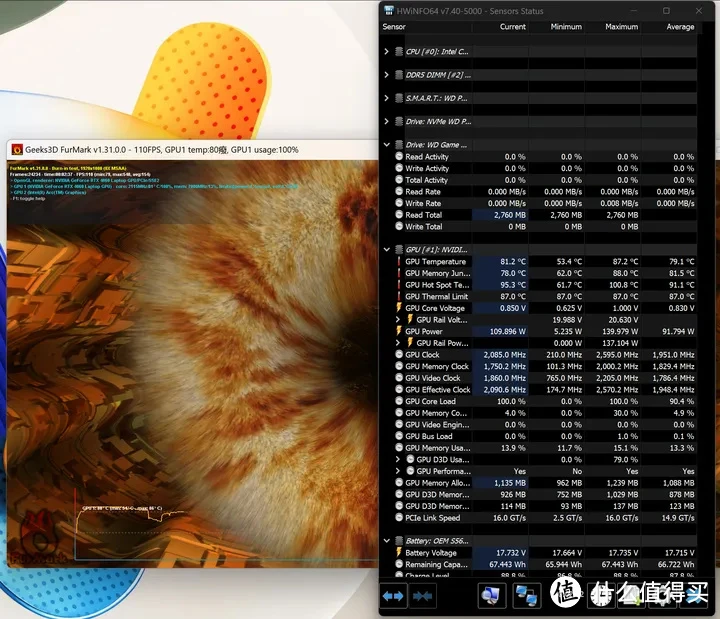The width and height of the screenshot is (720, 619).
Task: Click the thermometer icon beside GPU Thermal Limit
Action: coord(399,296)
